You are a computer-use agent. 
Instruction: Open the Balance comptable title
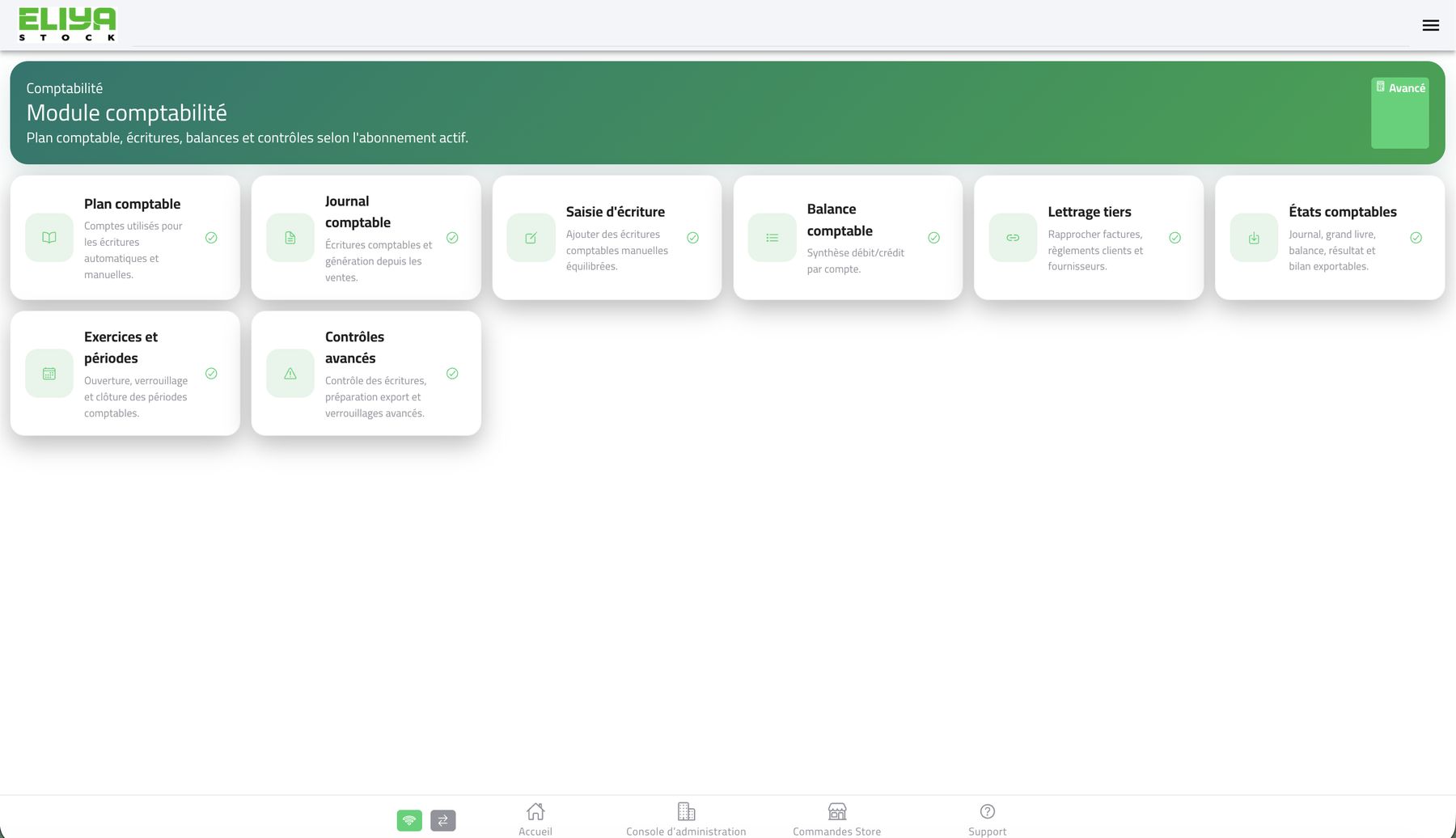840,220
